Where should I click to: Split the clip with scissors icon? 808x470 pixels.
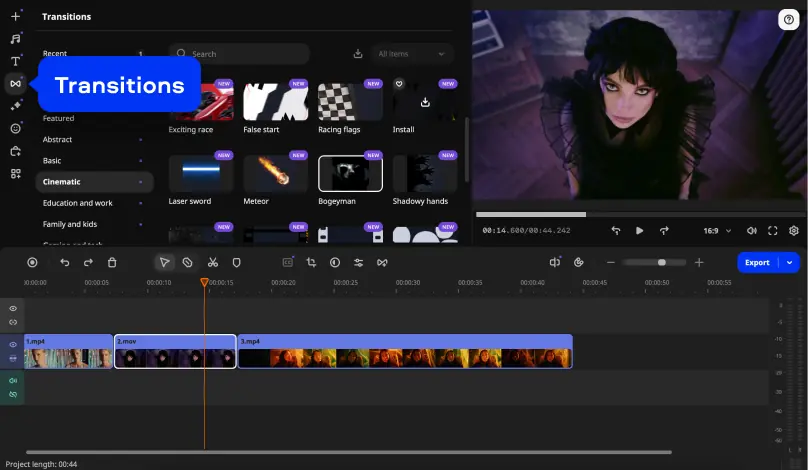(213, 262)
